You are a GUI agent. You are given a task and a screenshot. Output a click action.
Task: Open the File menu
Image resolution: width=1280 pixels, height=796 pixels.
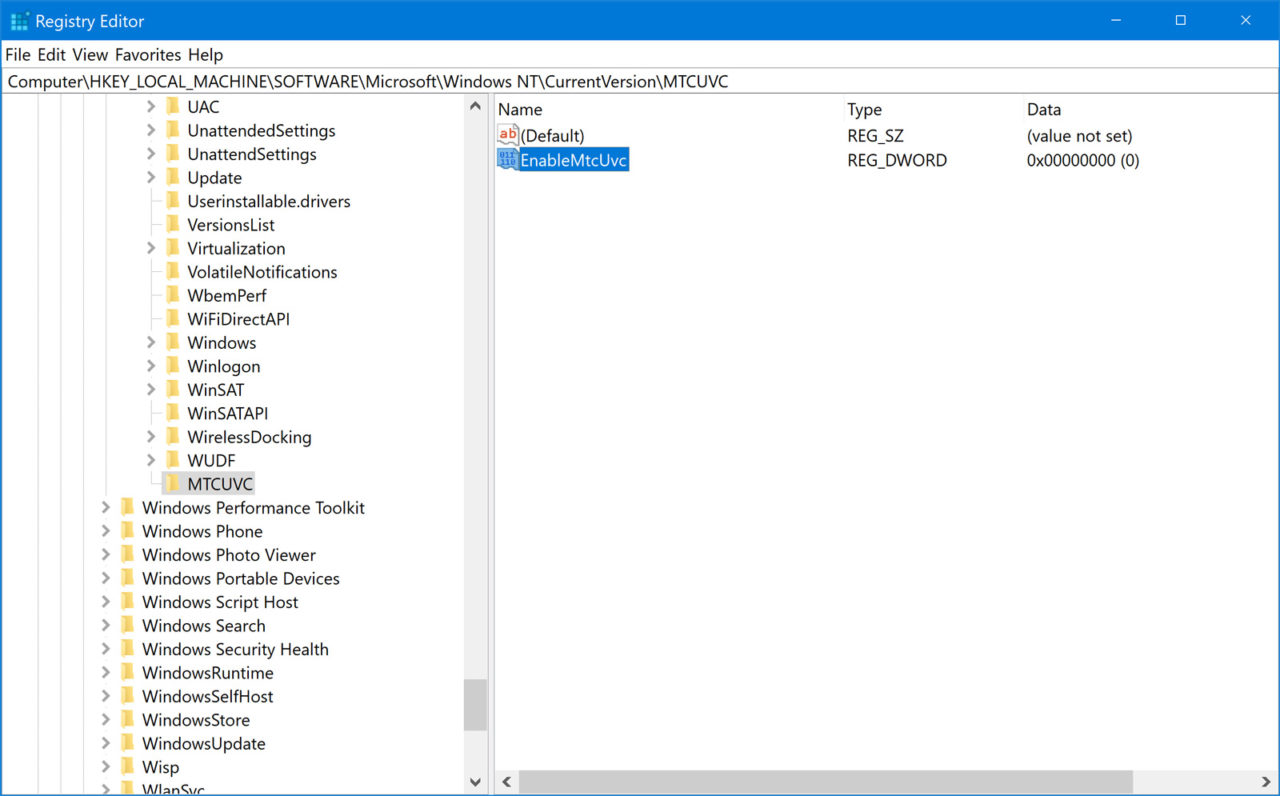(18, 55)
